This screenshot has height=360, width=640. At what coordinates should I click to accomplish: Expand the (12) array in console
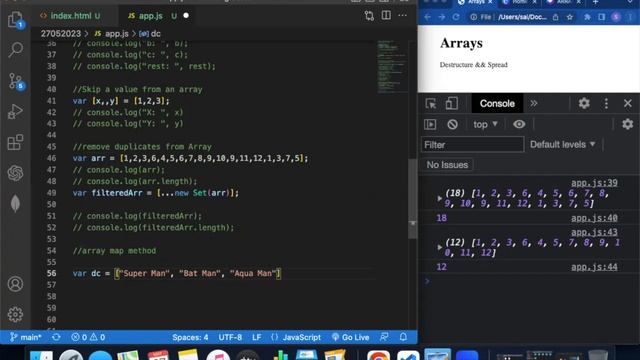click(x=440, y=247)
